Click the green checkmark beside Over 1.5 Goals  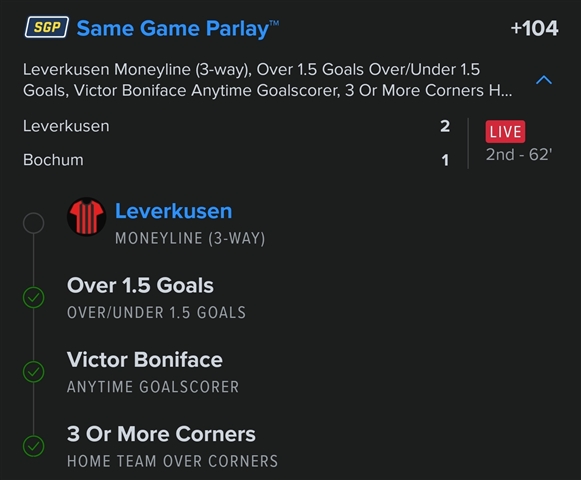click(33, 297)
